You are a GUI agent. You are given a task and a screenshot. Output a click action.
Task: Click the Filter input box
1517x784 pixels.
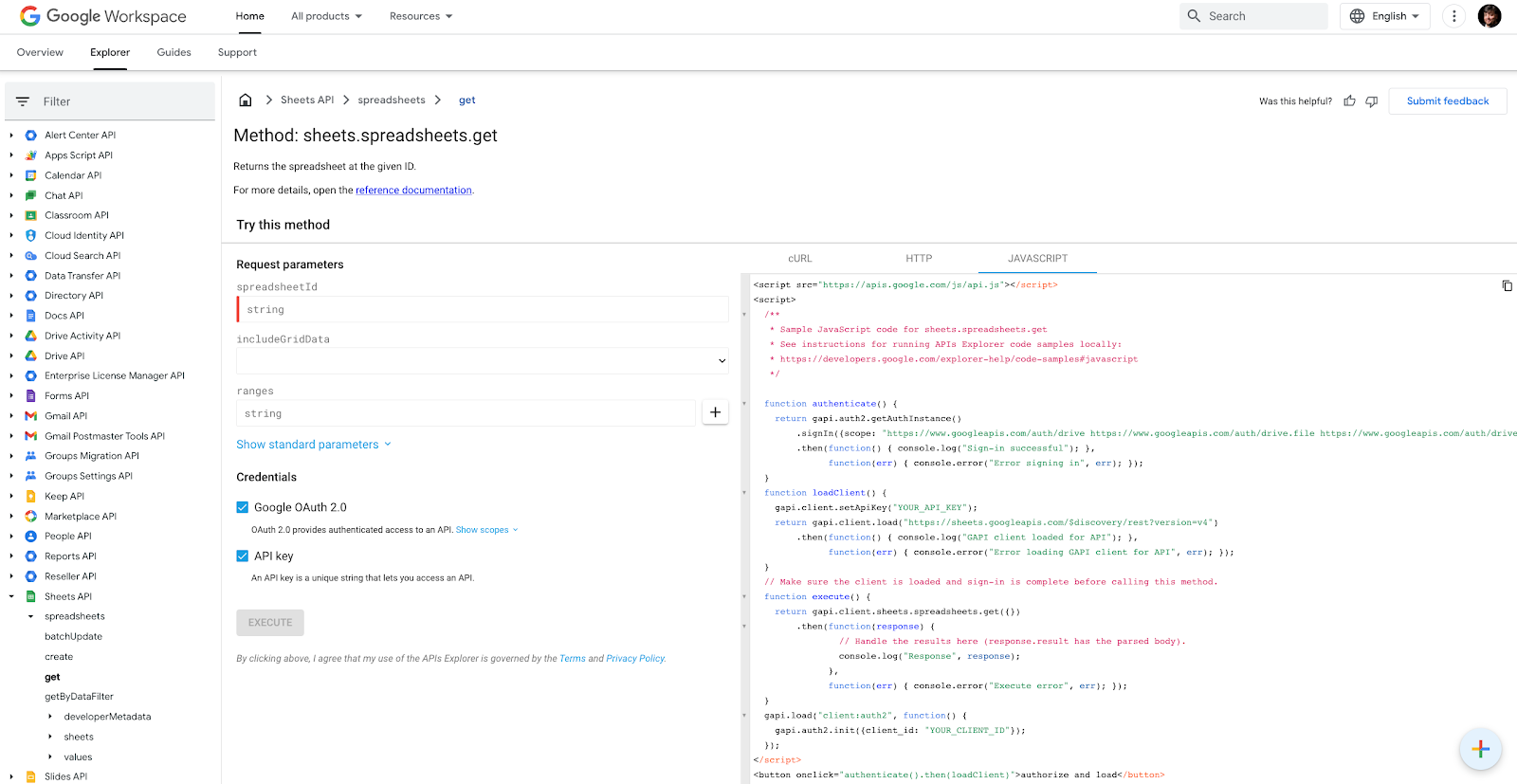tap(110, 101)
